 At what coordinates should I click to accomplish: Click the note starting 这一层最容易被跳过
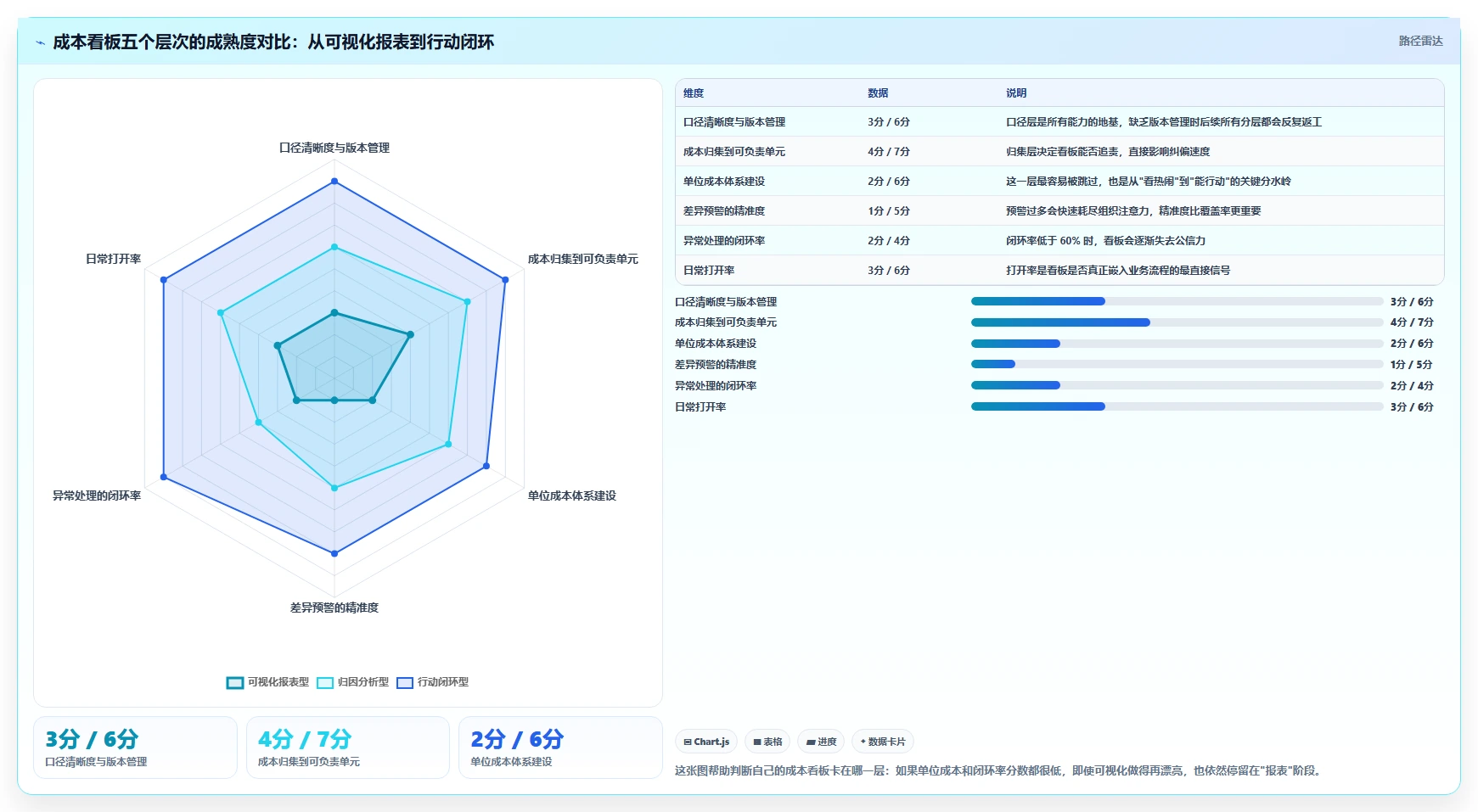tap(1149, 182)
